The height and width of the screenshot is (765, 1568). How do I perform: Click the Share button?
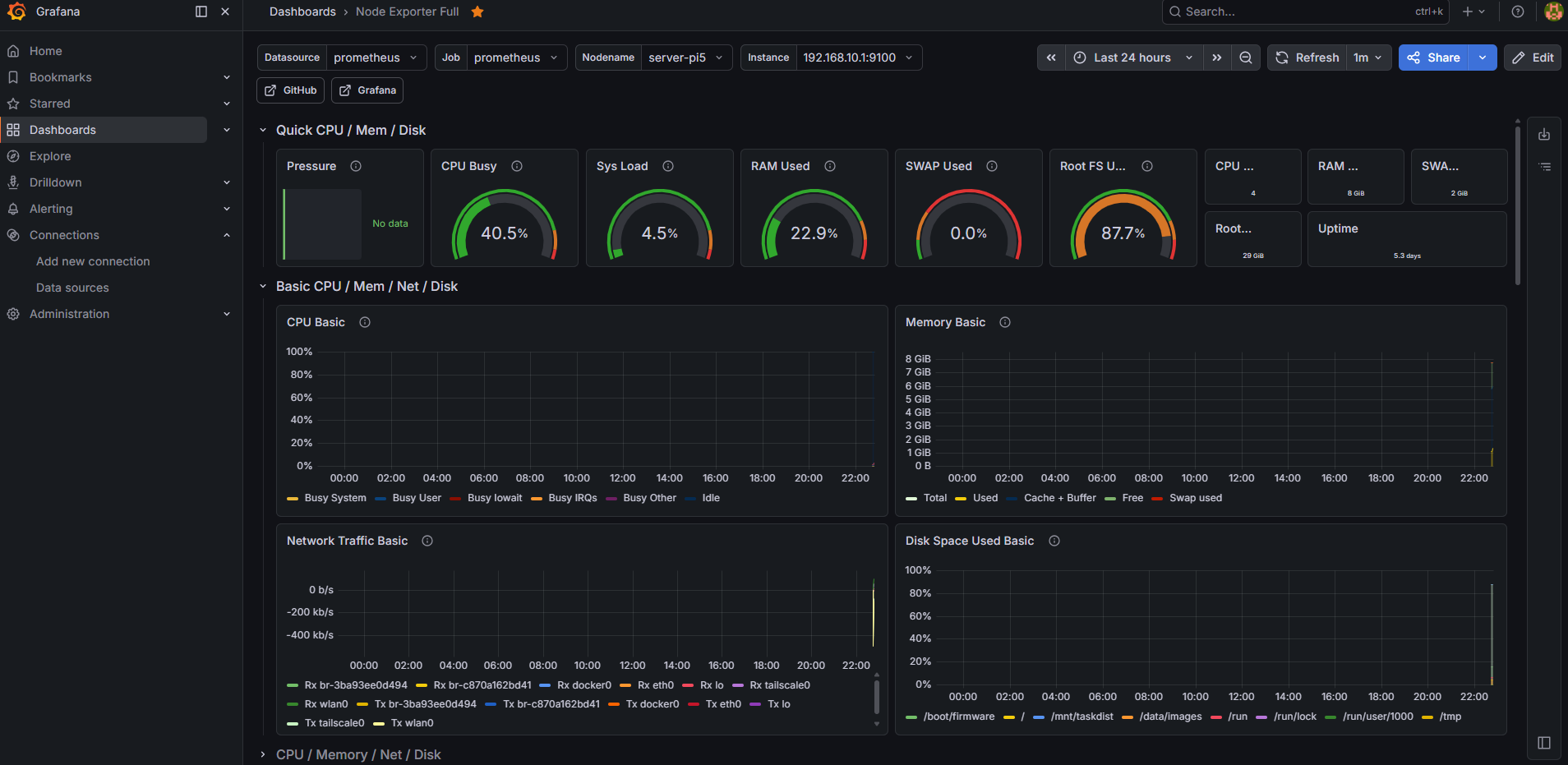[x=1433, y=58]
